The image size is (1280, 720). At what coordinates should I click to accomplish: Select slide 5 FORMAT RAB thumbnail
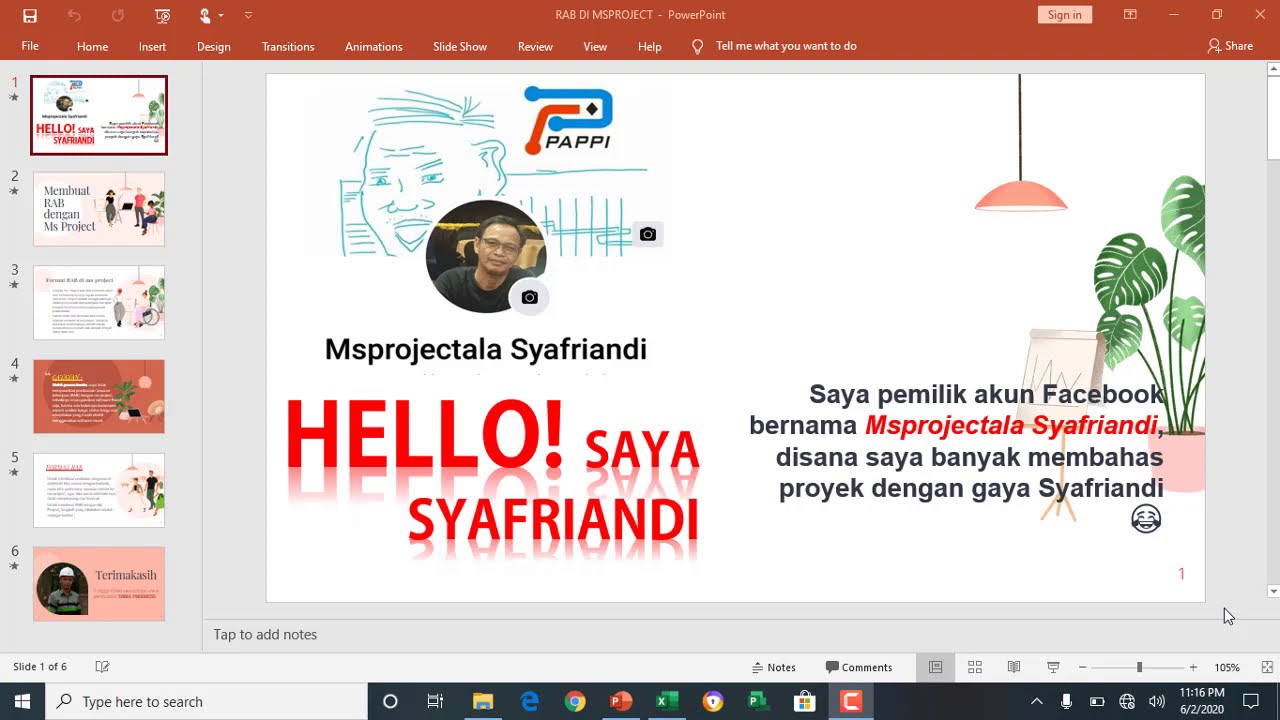(99, 490)
